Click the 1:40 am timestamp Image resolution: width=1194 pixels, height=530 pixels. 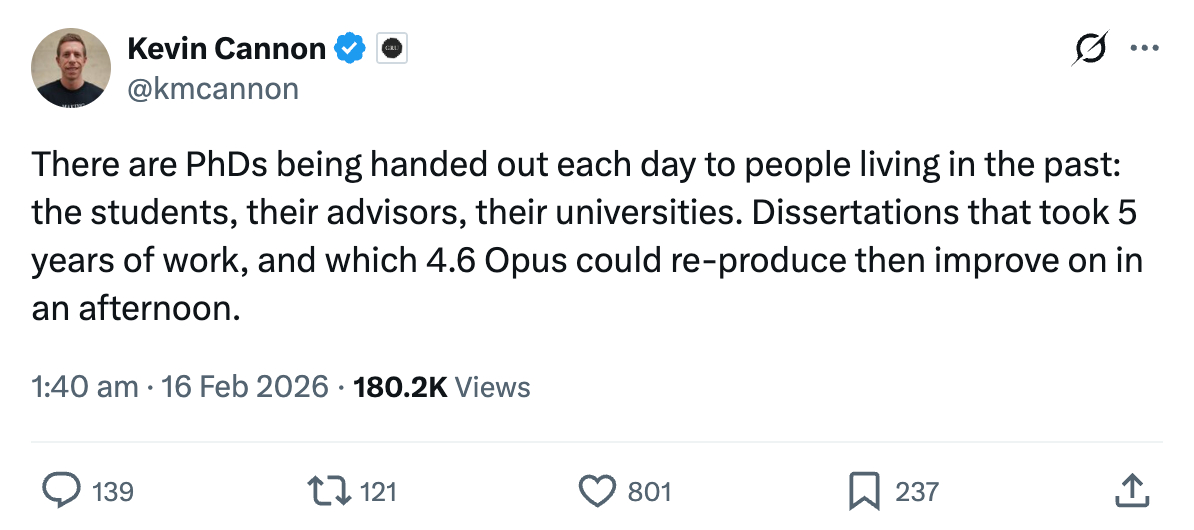85,386
